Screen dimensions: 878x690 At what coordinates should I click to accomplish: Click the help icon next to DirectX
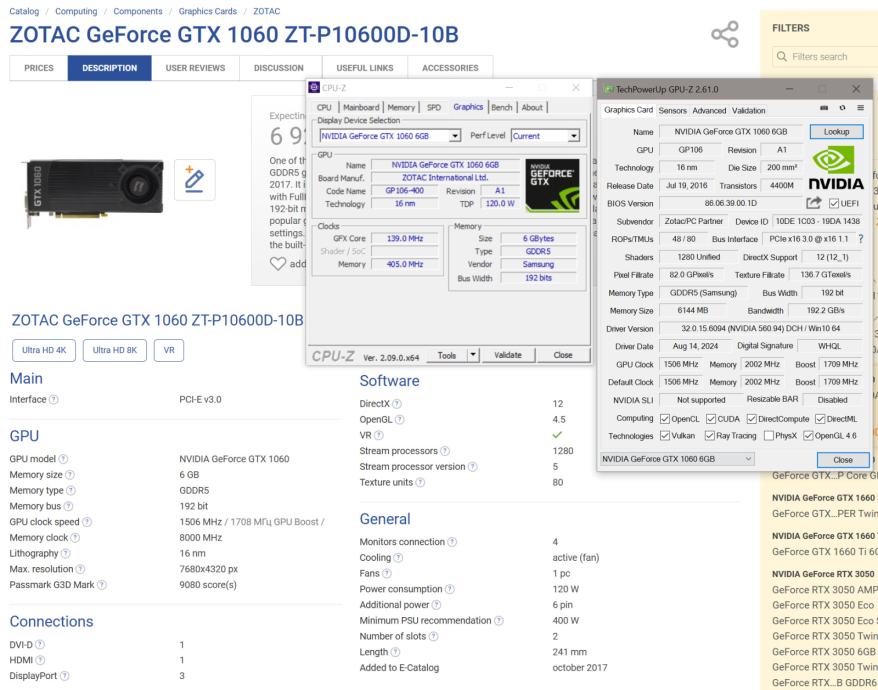point(396,403)
